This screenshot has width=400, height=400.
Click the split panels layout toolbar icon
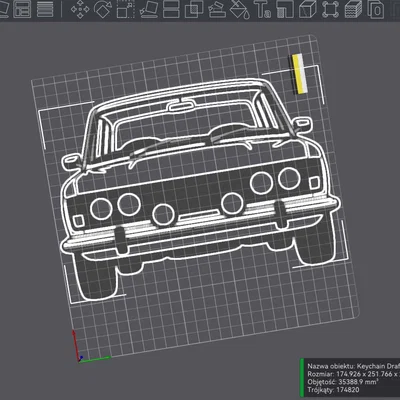click(x=23, y=9)
